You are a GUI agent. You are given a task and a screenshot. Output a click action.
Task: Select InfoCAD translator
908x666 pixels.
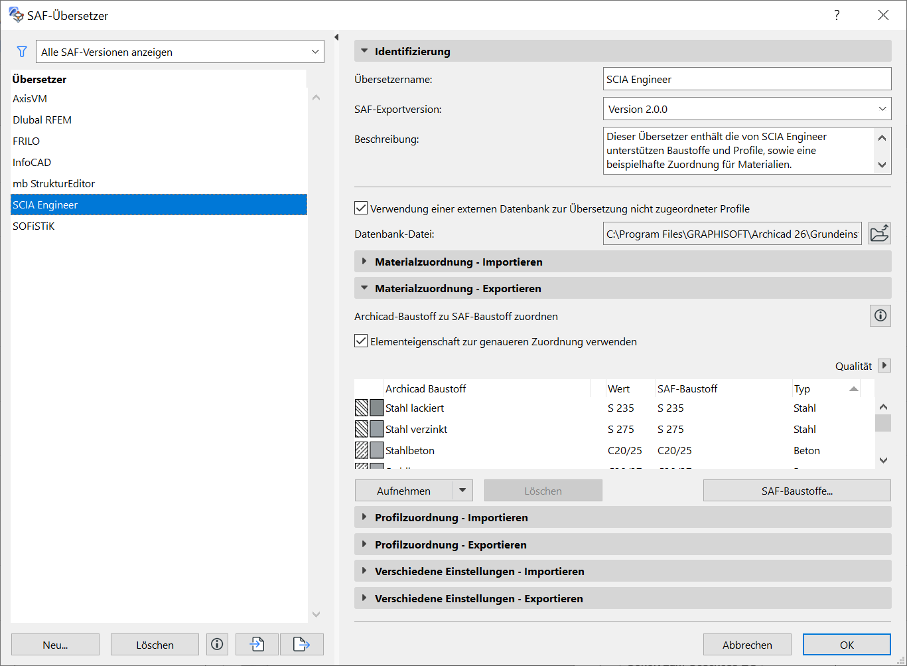tap(159, 162)
